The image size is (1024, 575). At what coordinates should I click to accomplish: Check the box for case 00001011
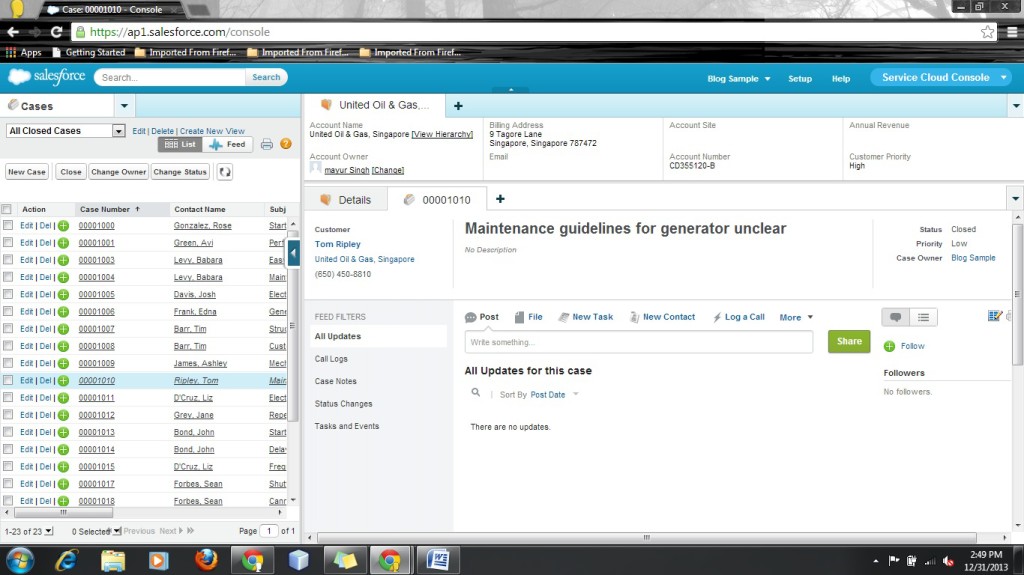[x=8, y=397]
